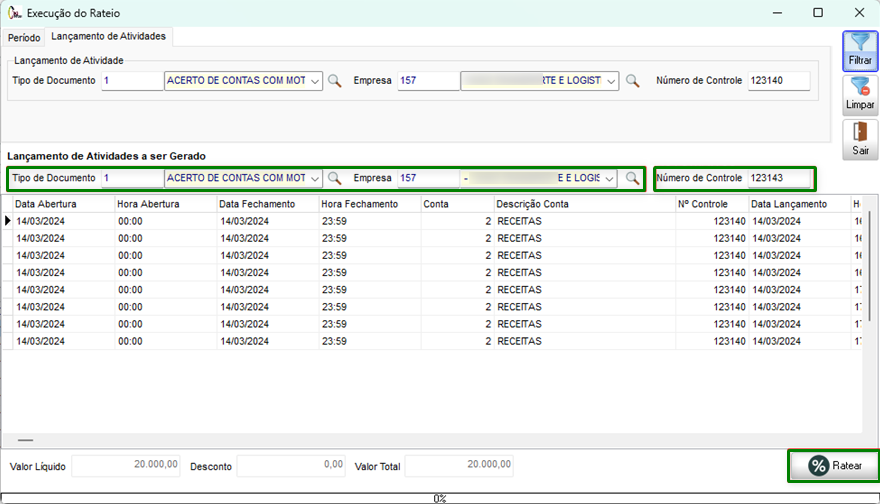
Task: Click Empresa code field in a ser Gerado row
Action: (428, 178)
